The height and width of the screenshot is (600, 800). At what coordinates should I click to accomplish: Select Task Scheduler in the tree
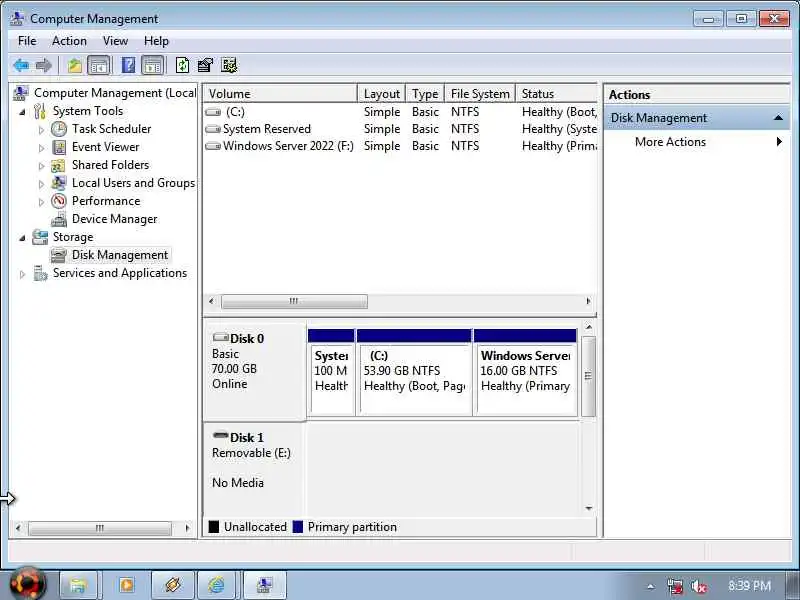(x=111, y=129)
